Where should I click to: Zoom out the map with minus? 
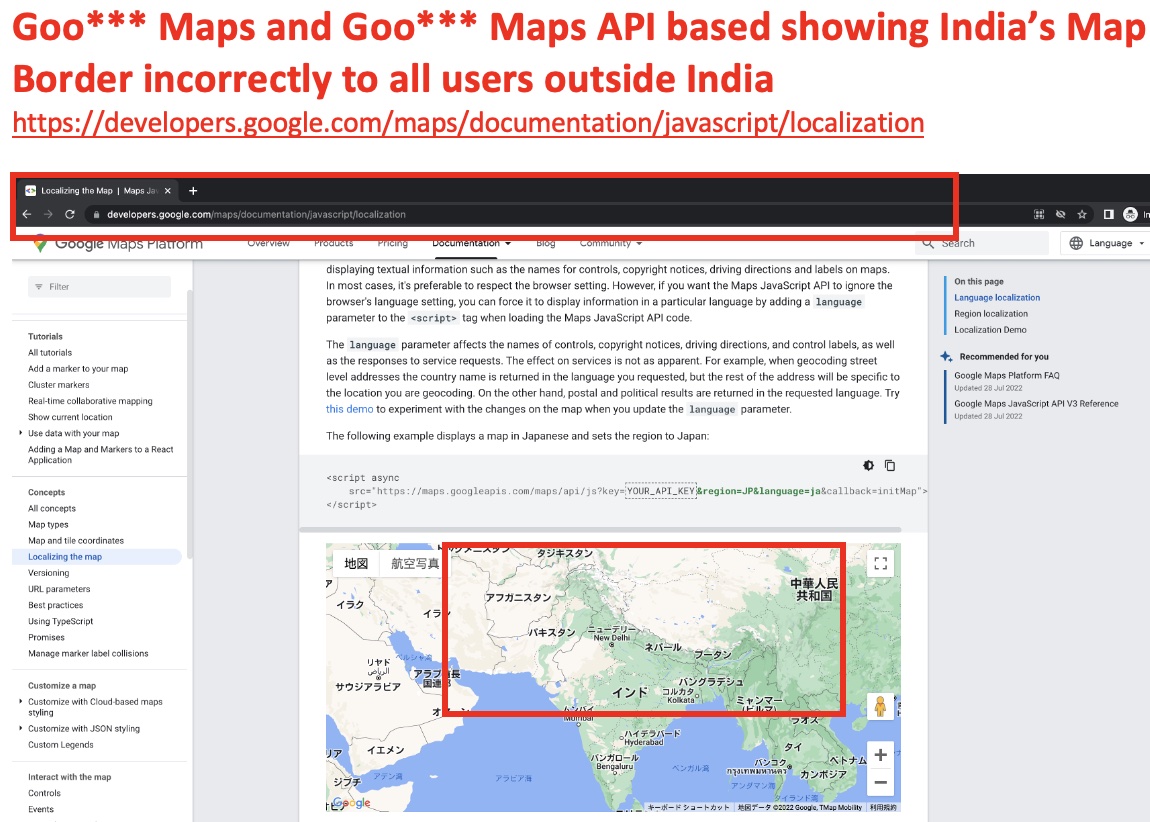click(881, 782)
